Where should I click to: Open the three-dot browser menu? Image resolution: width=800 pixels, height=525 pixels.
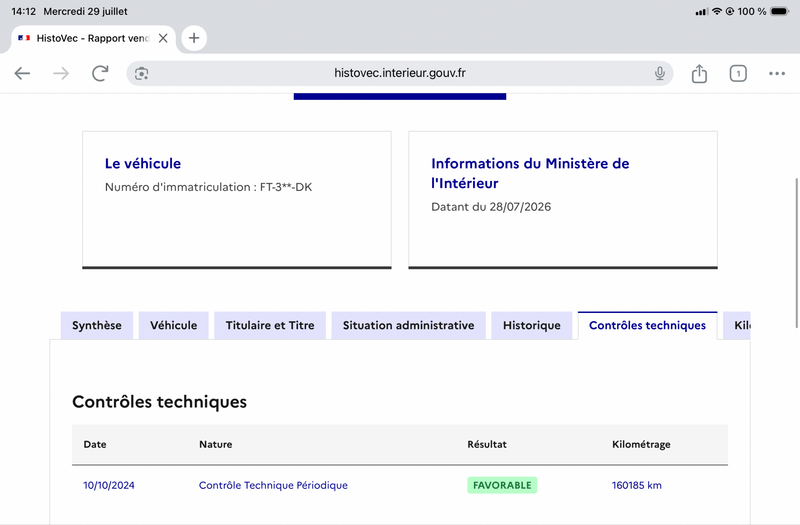point(777,73)
